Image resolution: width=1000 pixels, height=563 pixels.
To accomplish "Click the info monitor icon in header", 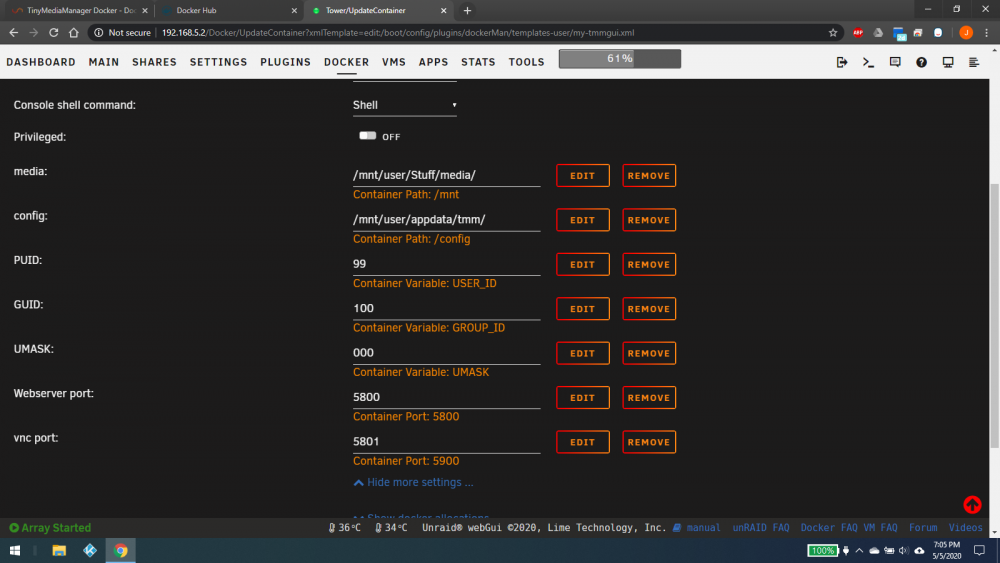I will [x=948, y=62].
